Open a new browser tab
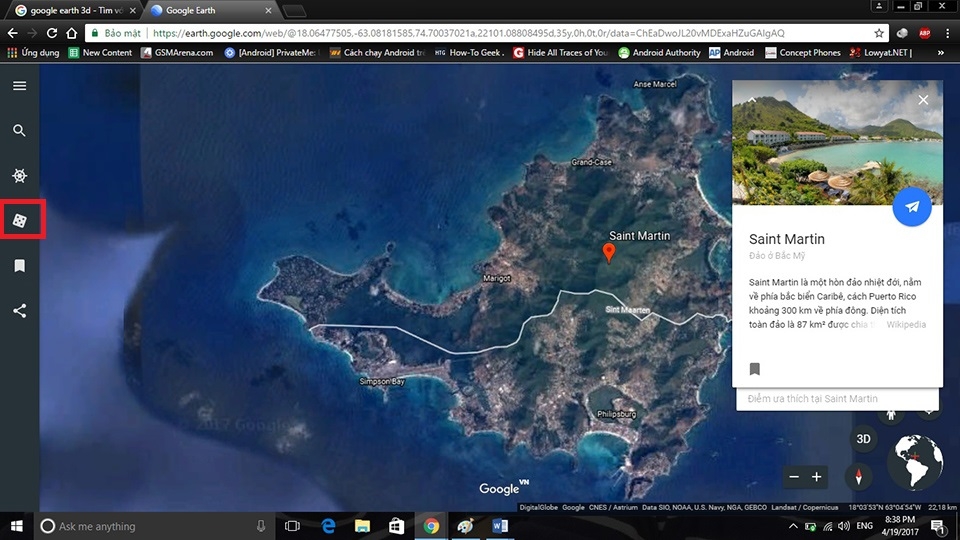Viewport: 960px width, 540px height. point(294,10)
